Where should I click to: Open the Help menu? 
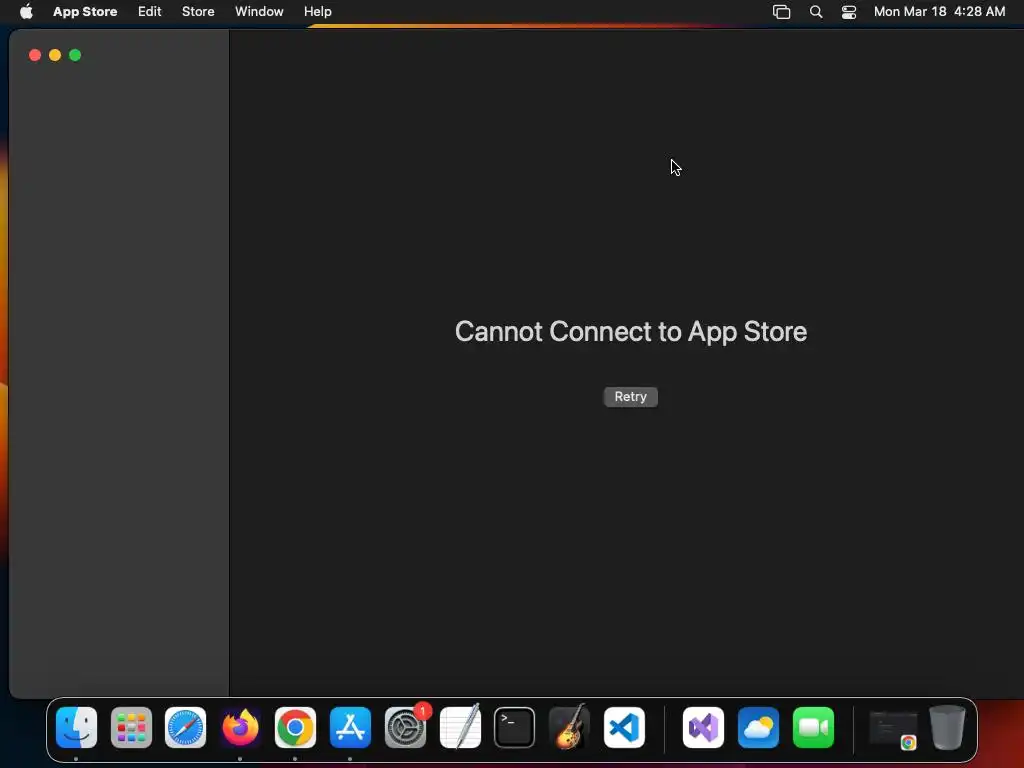(317, 11)
